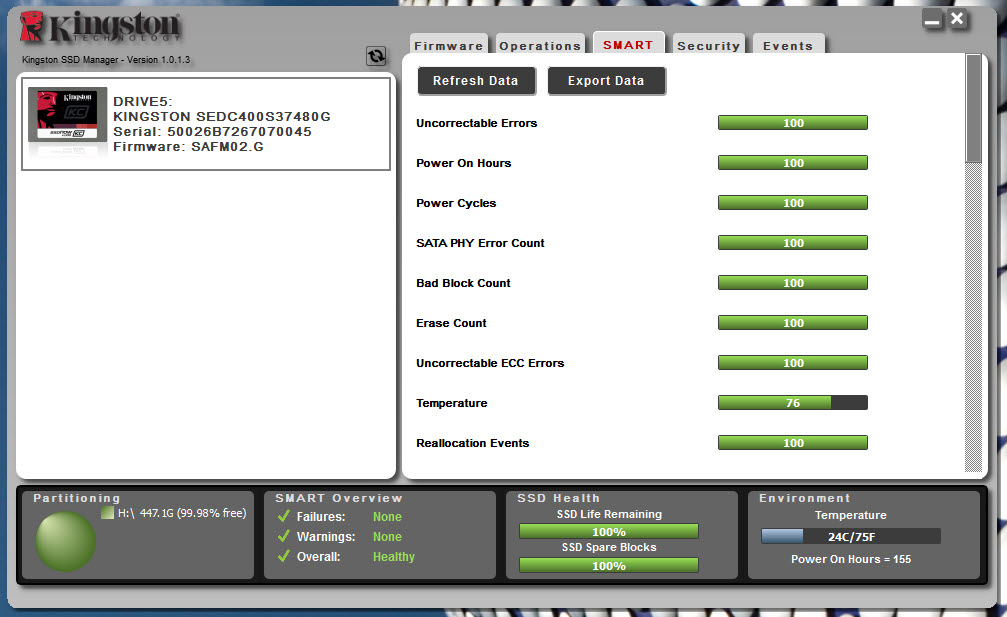This screenshot has height=617, width=1007.
Task: Click the SATA PHY Error Count label
Action: 480,243
